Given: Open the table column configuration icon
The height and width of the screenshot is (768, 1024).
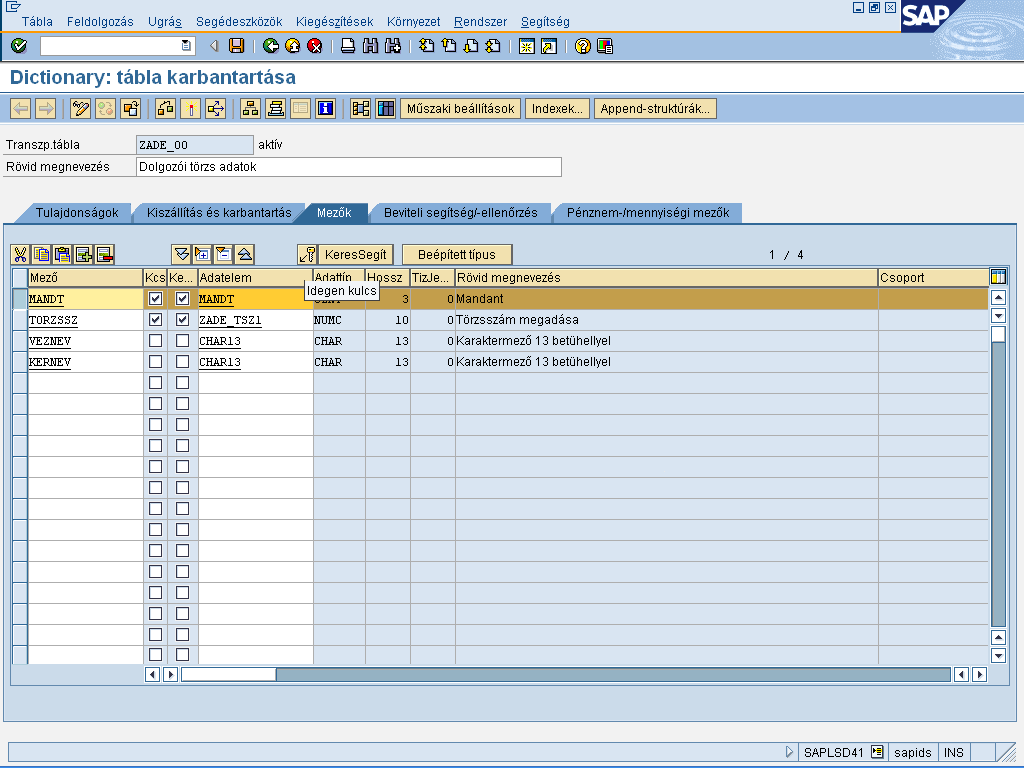Looking at the screenshot, I should (x=998, y=277).
